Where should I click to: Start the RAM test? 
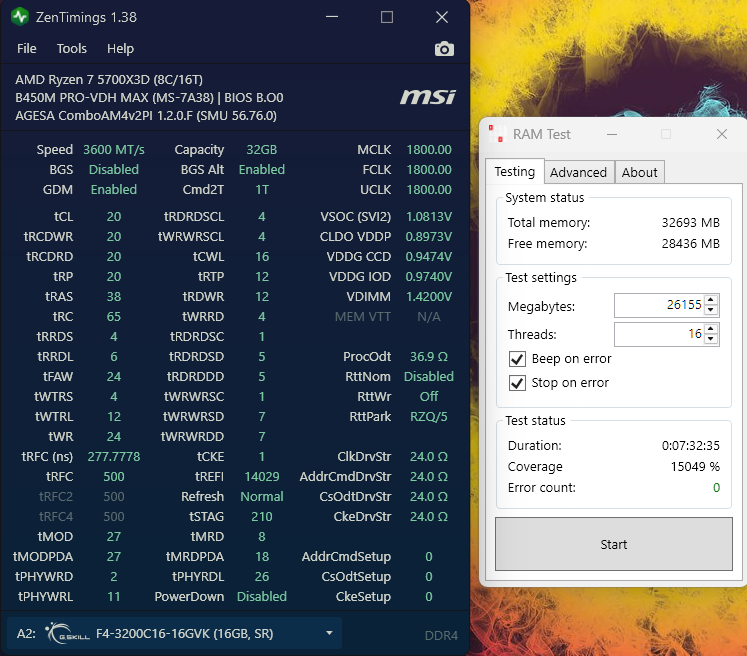coord(614,544)
